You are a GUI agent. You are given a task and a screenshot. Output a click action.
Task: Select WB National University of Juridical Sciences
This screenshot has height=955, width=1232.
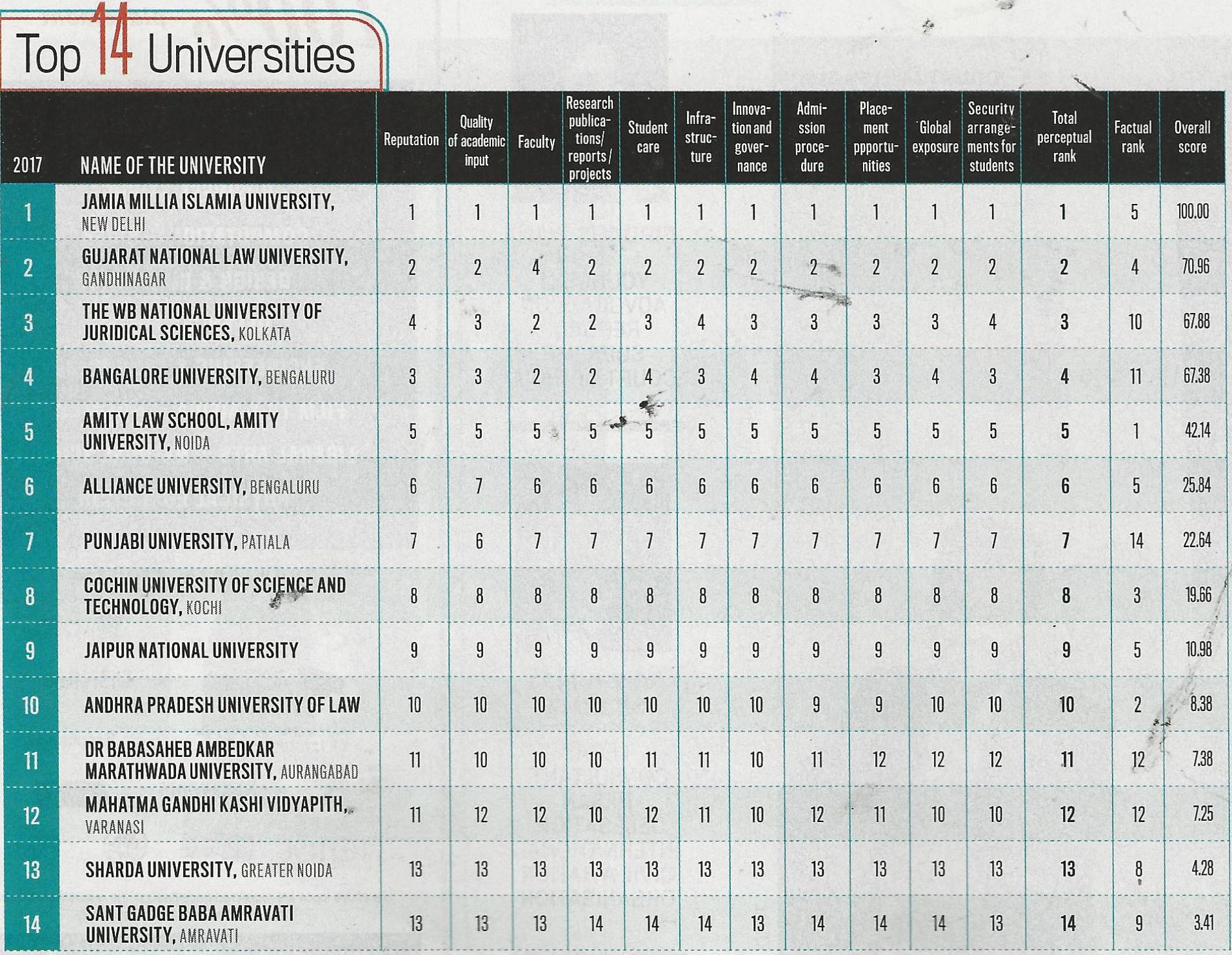pyautogui.click(x=201, y=322)
